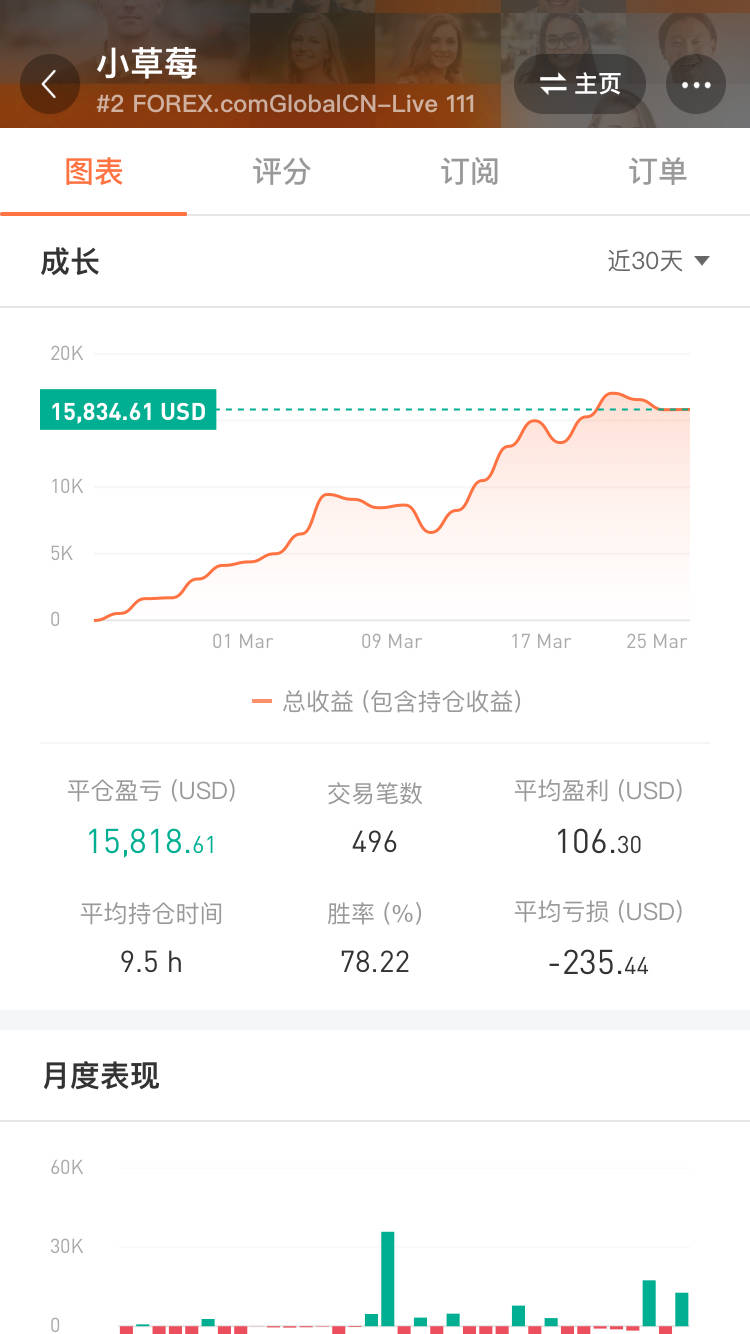Select the 订阅 tab
The width and height of the screenshot is (750, 1334).
(469, 172)
